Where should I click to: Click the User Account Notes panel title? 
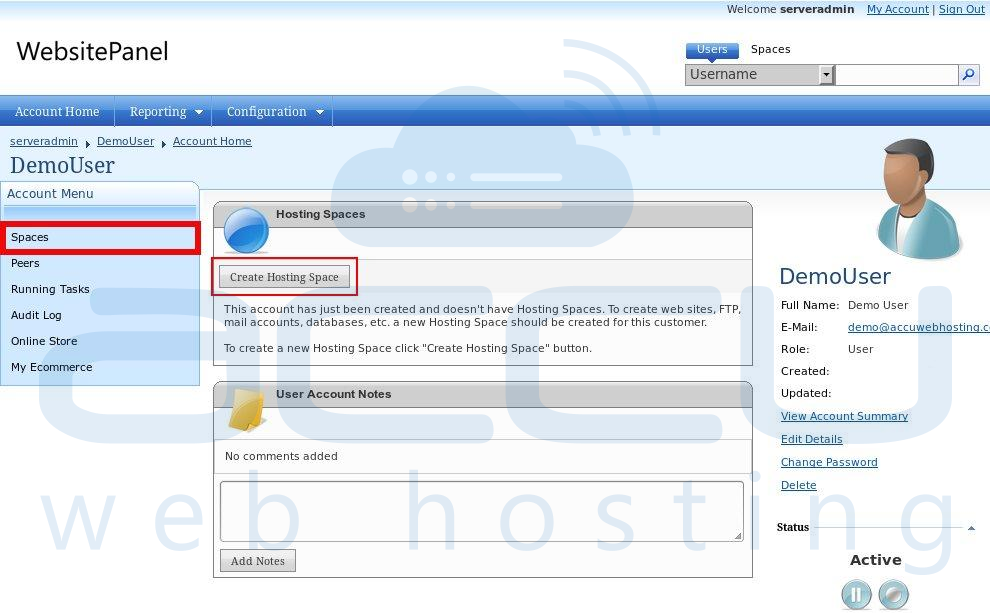[x=333, y=394]
